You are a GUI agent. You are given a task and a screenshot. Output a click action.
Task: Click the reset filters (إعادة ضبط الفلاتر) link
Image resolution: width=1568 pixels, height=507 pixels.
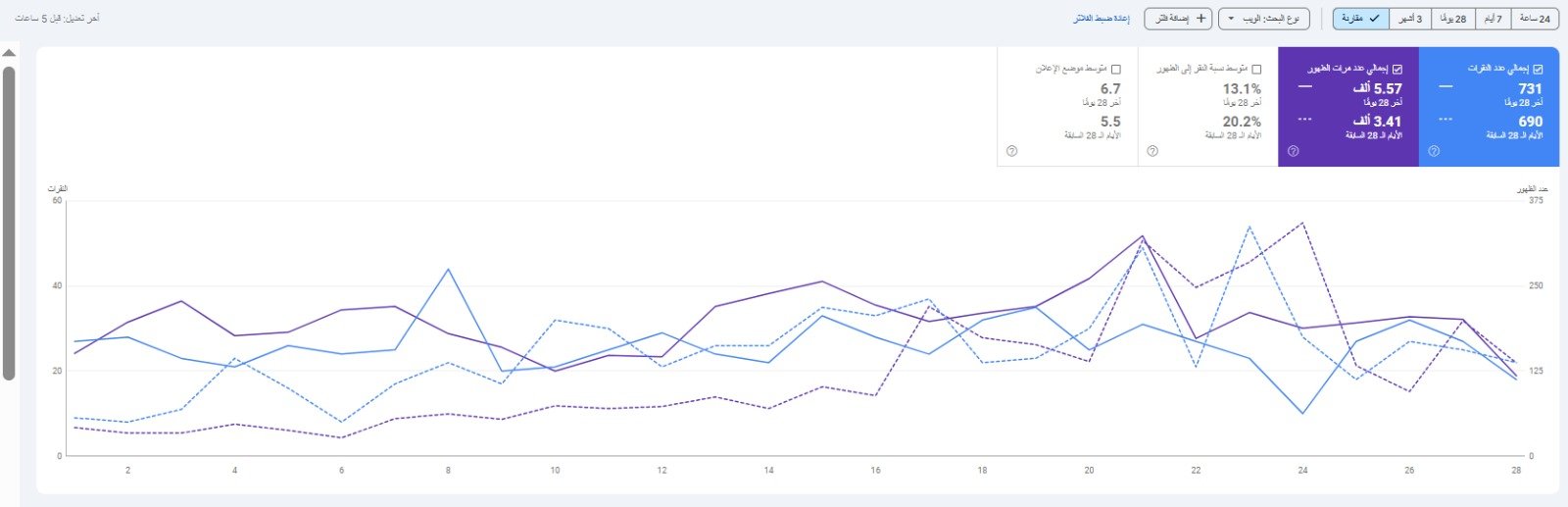pos(1102,19)
